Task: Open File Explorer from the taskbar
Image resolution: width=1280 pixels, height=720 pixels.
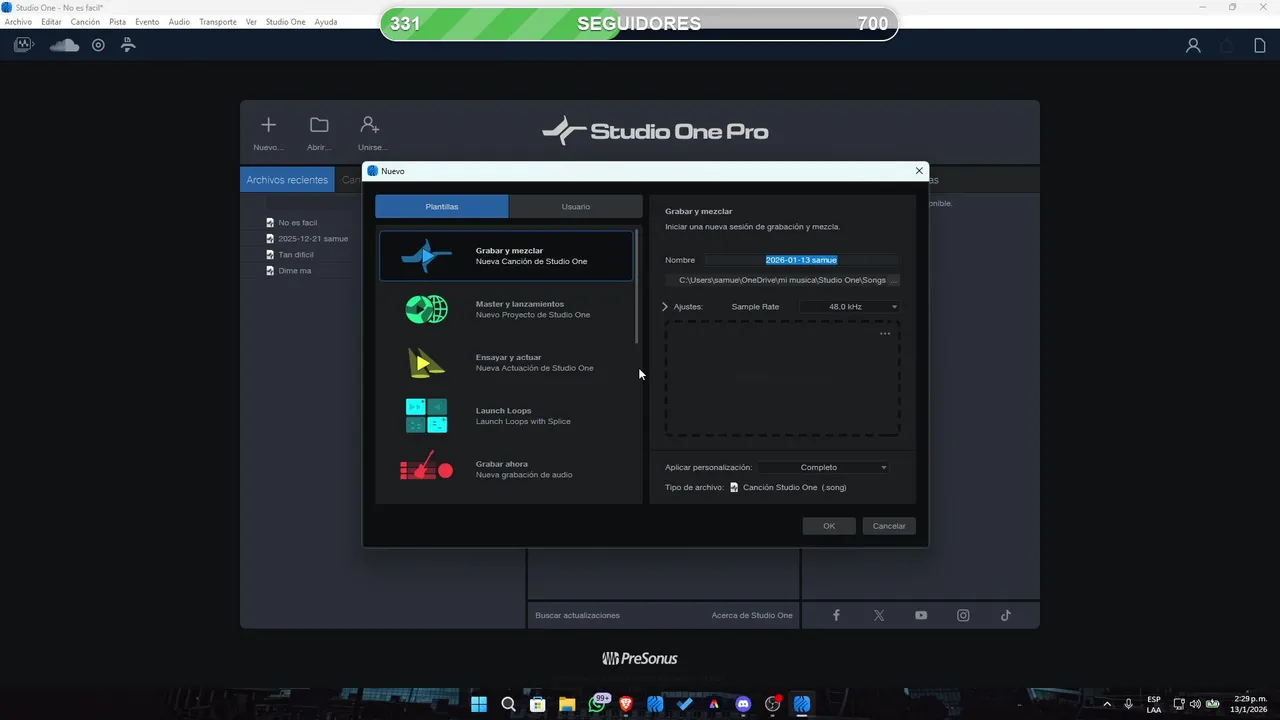Action: pos(567,704)
